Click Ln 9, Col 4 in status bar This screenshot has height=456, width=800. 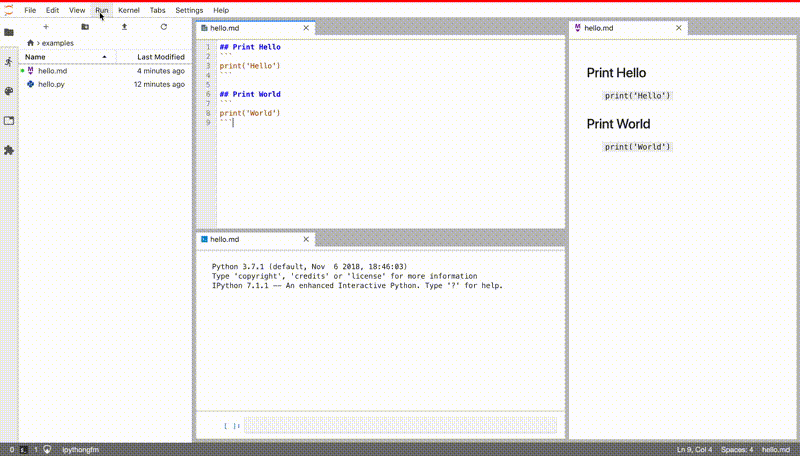point(694,449)
